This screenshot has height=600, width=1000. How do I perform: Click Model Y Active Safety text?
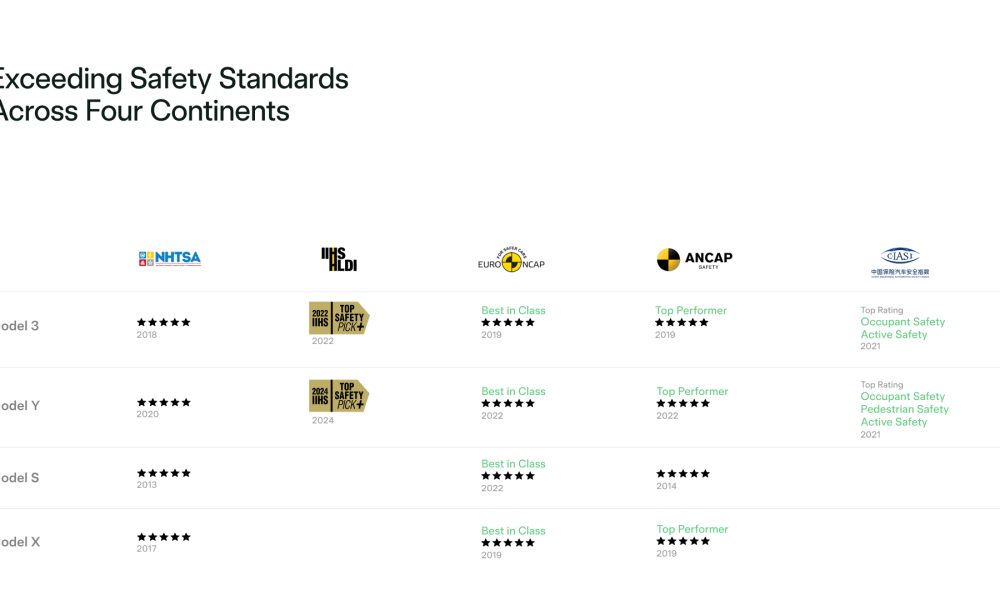pos(893,422)
